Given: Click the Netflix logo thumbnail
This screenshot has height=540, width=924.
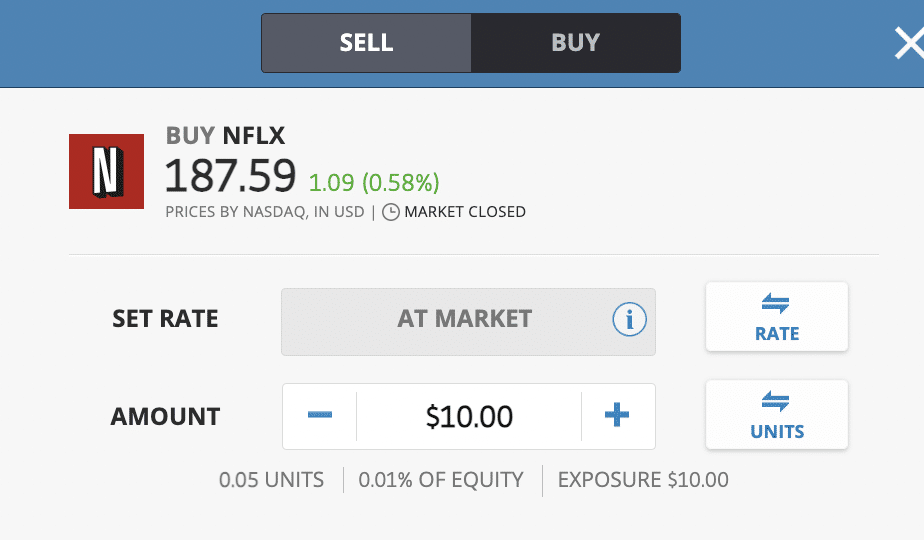Looking at the screenshot, I should [x=106, y=171].
